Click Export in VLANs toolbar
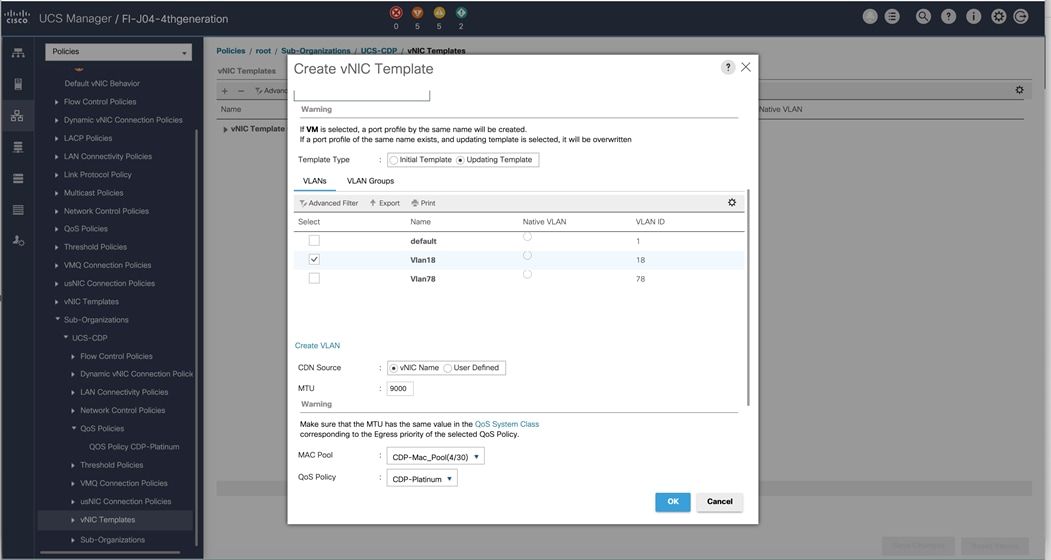The image size is (1051, 560). pyautogui.click(x=385, y=203)
